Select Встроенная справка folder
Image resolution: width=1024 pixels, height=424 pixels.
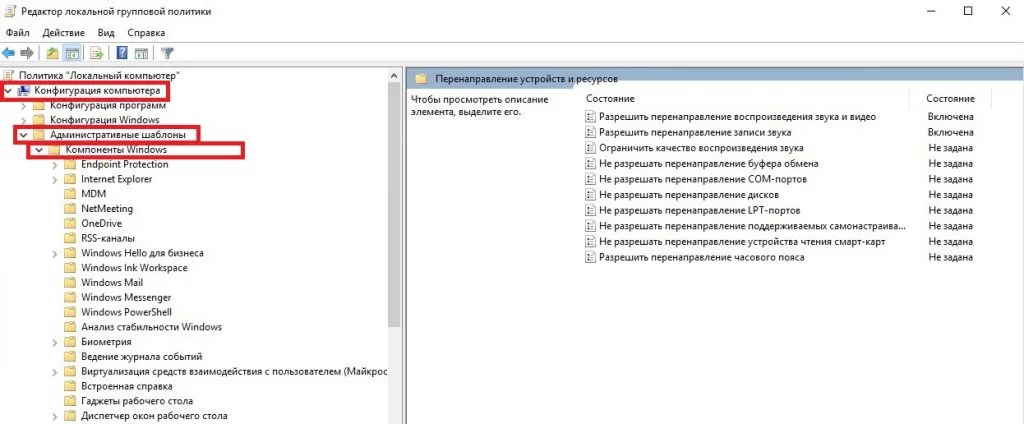tap(127, 386)
